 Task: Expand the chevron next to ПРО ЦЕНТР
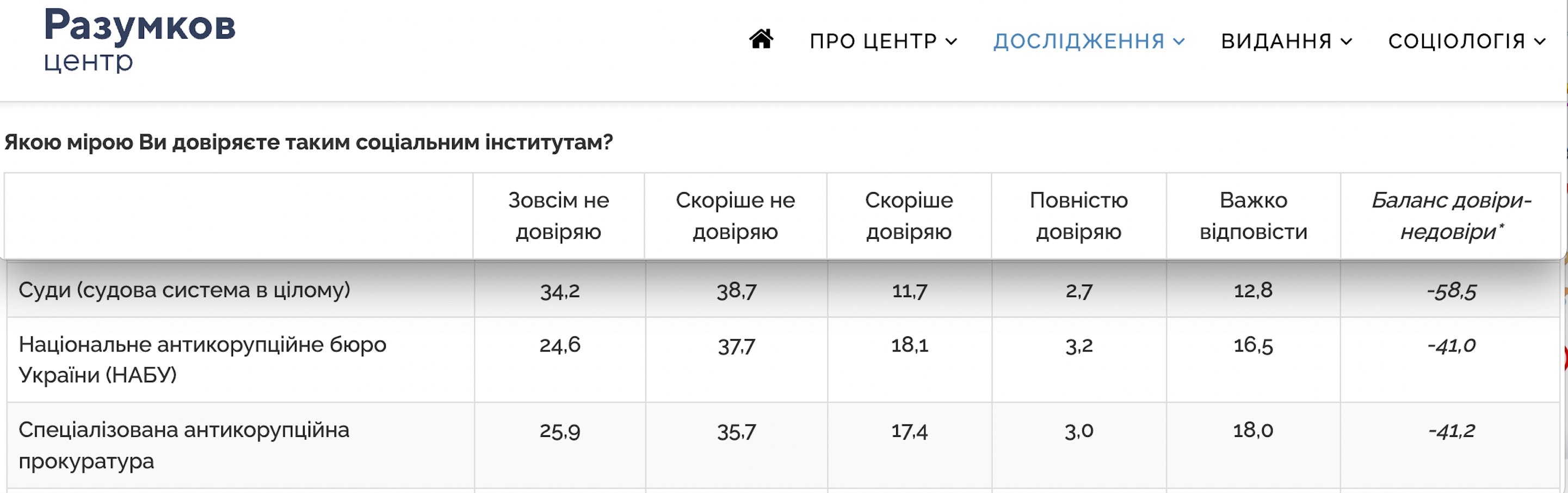point(952,41)
